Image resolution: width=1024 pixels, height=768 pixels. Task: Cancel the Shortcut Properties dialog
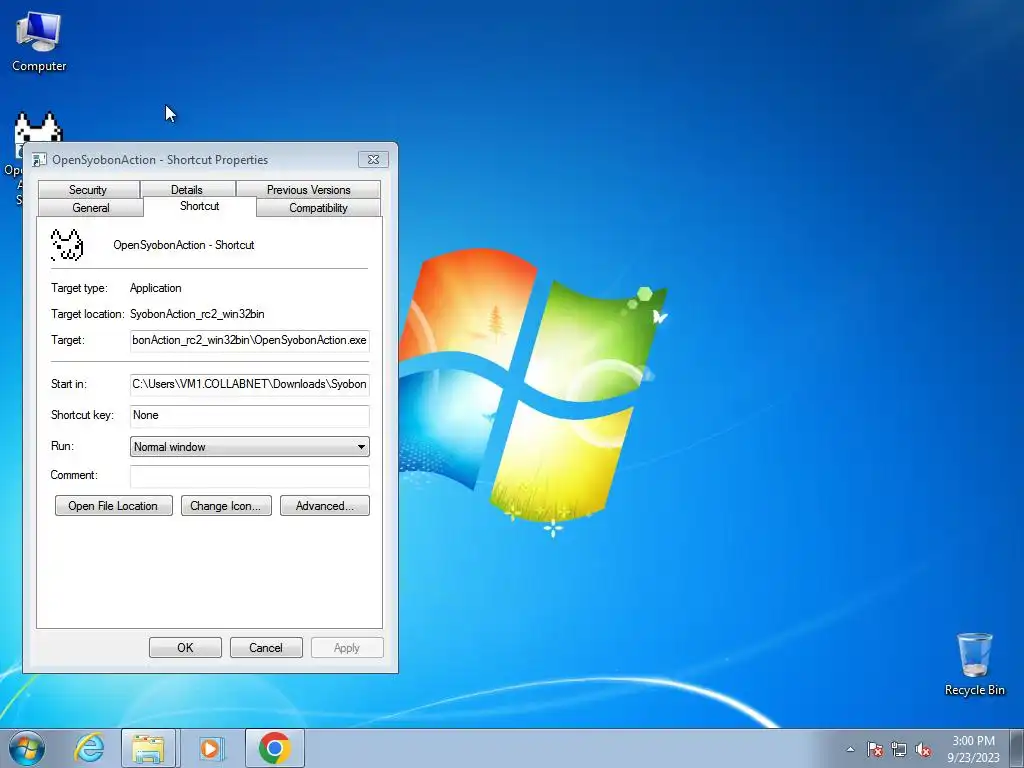266,648
